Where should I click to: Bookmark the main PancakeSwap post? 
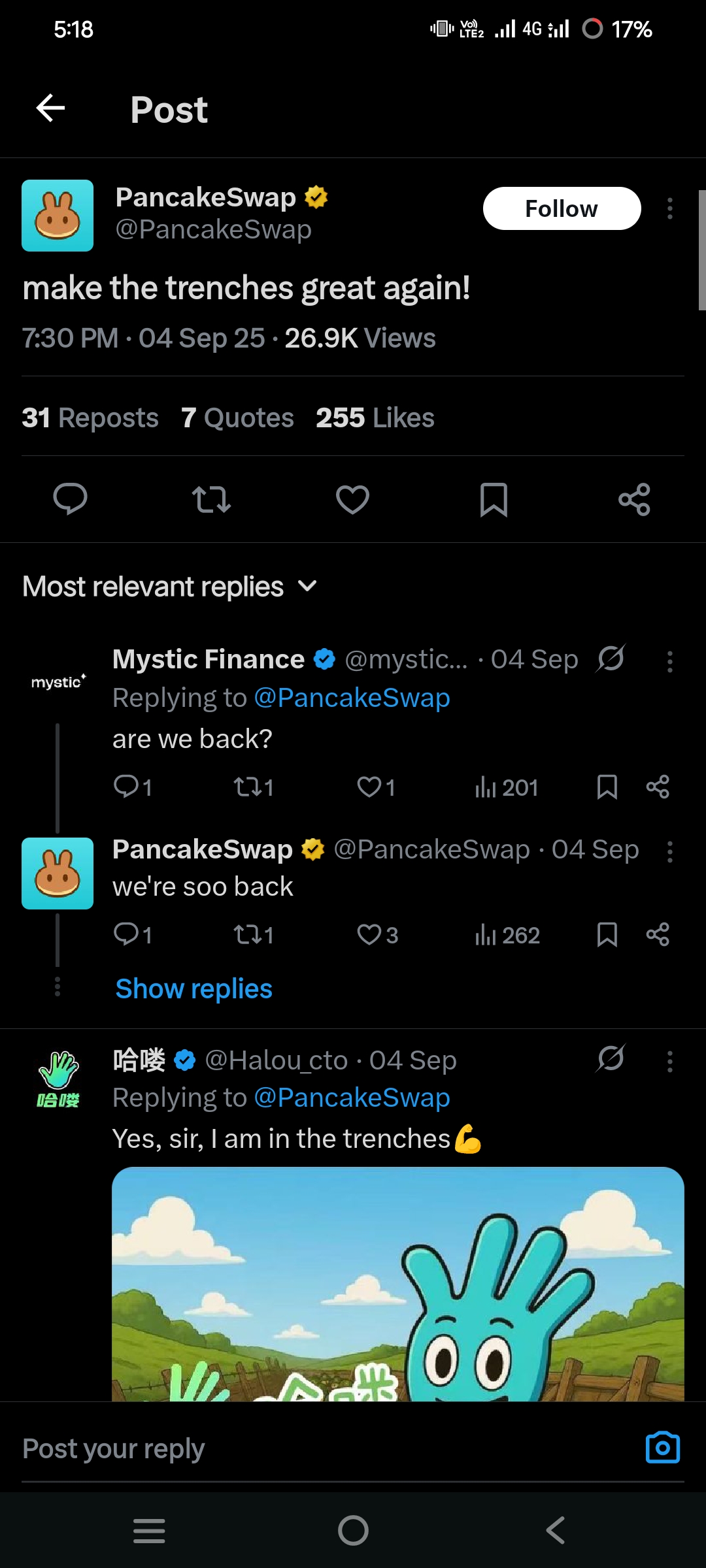pos(494,500)
